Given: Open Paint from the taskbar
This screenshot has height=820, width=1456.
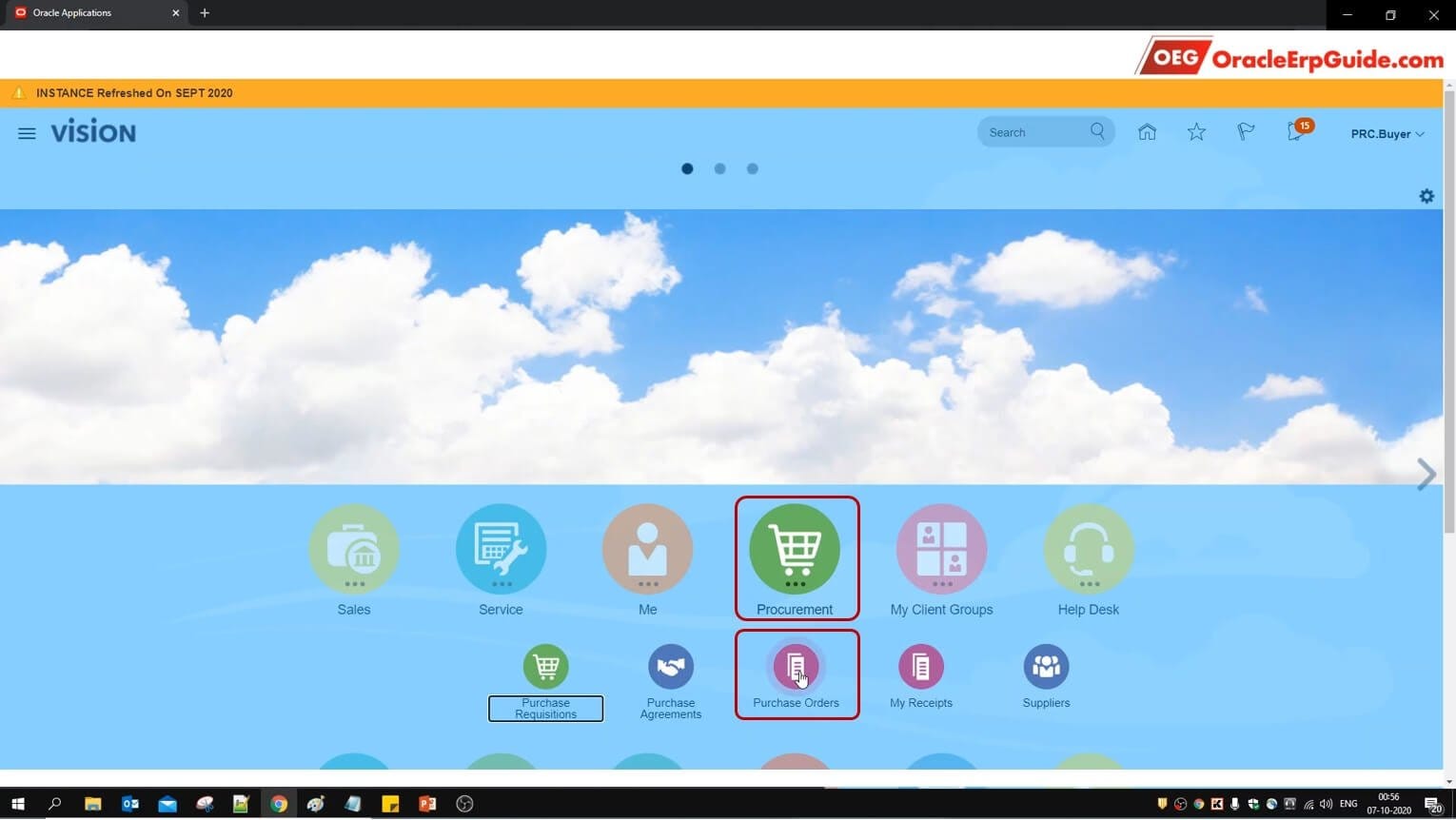Looking at the screenshot, I should coord(316,805).
